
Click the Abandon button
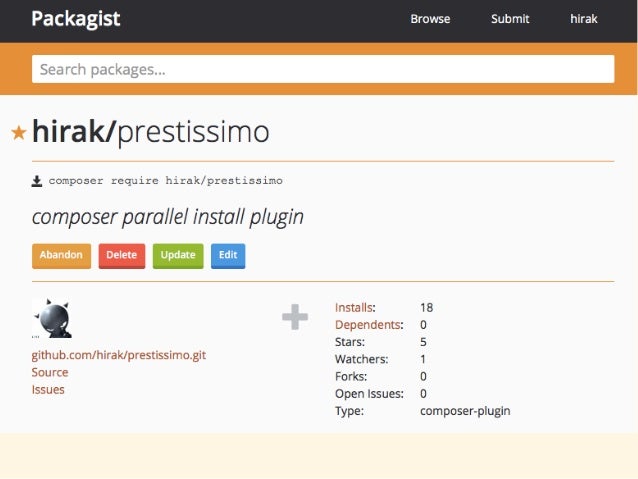coord(61,256)
